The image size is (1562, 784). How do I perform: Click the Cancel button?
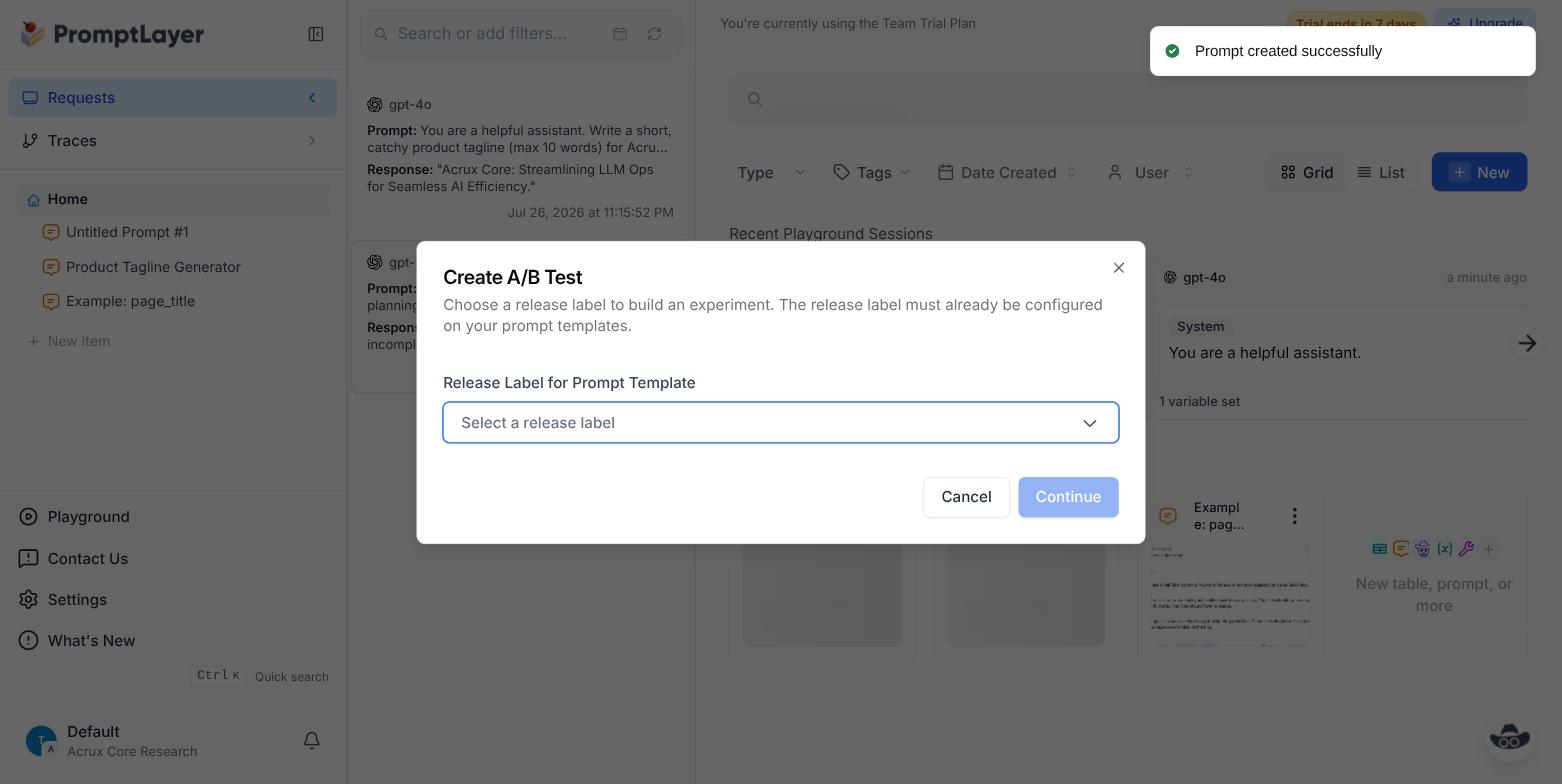(966, 497)
